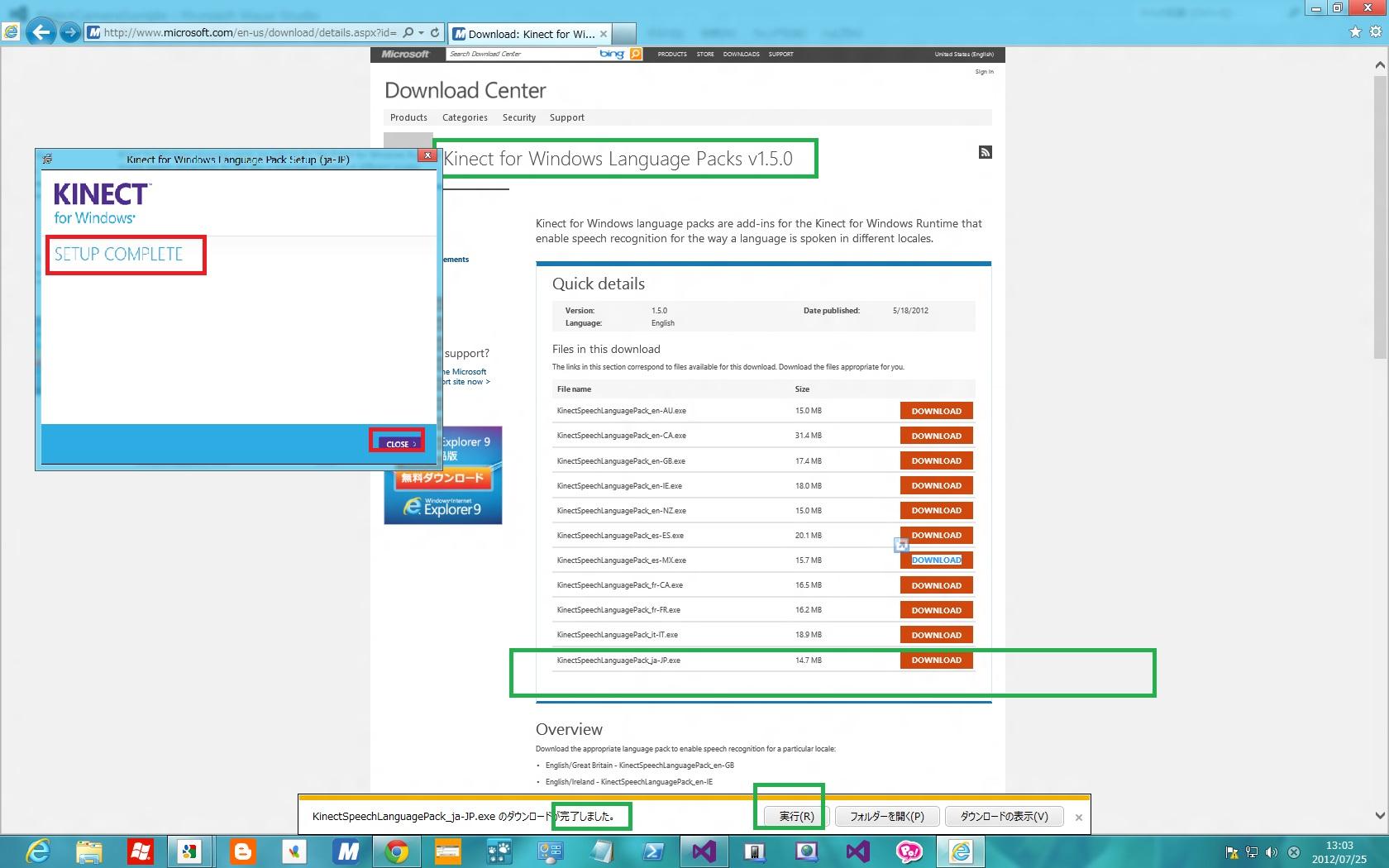
Task: Open STORE in the dark Microsoft header
Action: point(705,55)
